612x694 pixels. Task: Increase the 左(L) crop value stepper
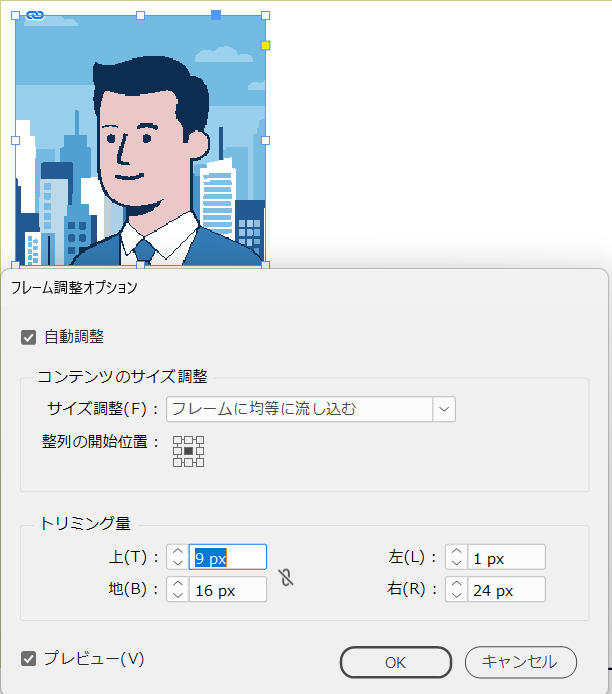tap(456, 551)
